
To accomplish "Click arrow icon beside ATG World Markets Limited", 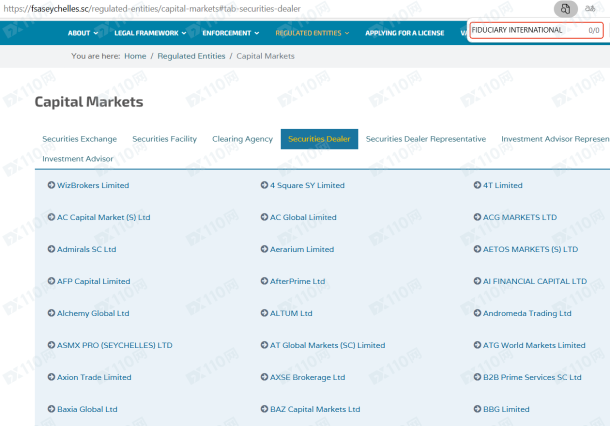I will pos(477,345).
